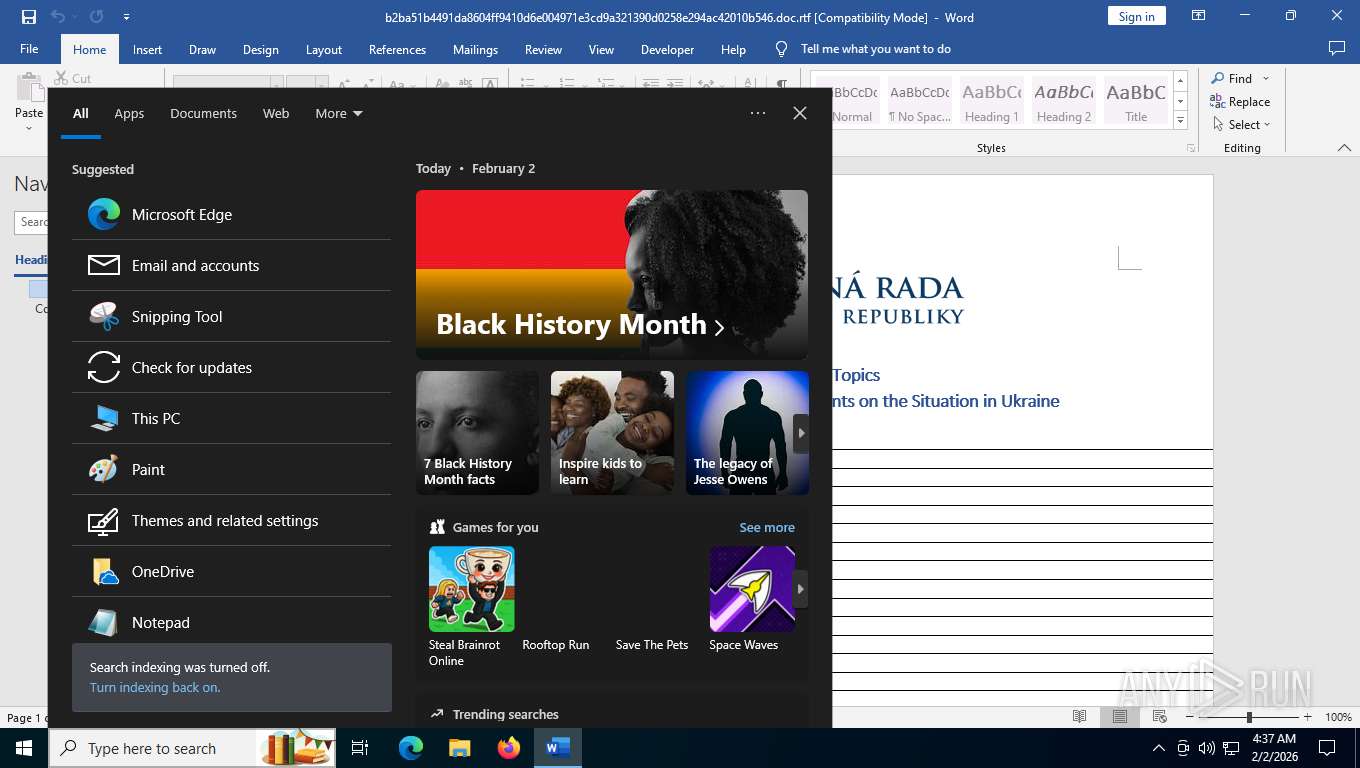Launch Paint from suggestions
The width and height of the screenshot is (1360, 768).
[231, 469]
